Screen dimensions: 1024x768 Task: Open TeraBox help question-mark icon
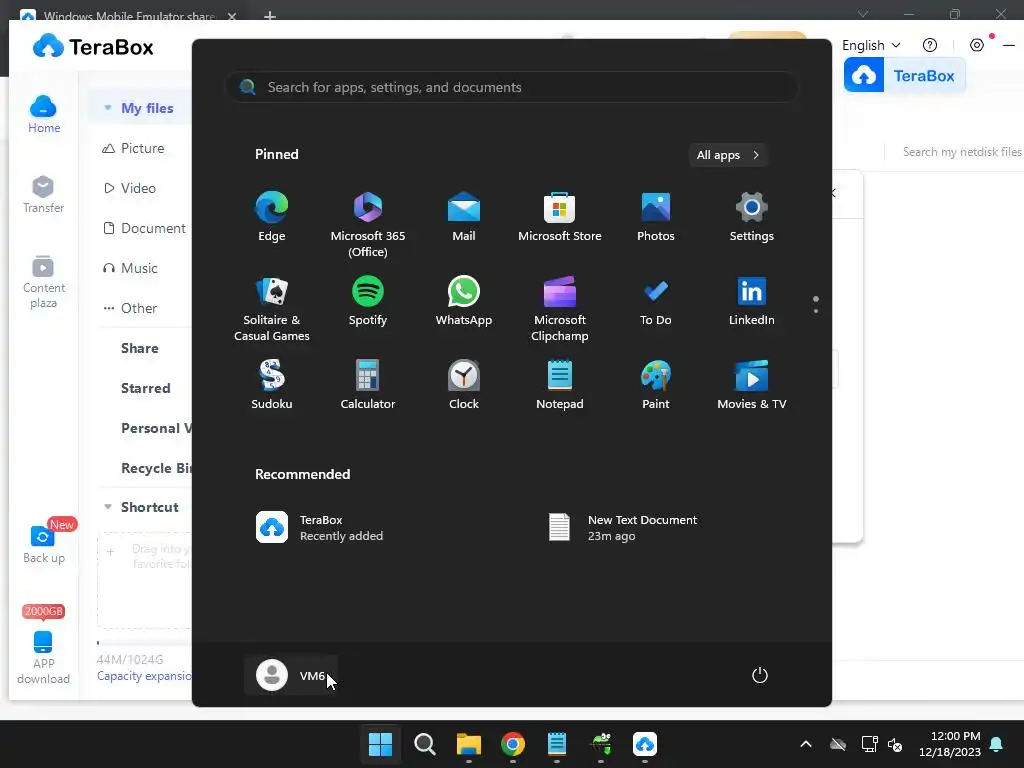pos(930,45)
